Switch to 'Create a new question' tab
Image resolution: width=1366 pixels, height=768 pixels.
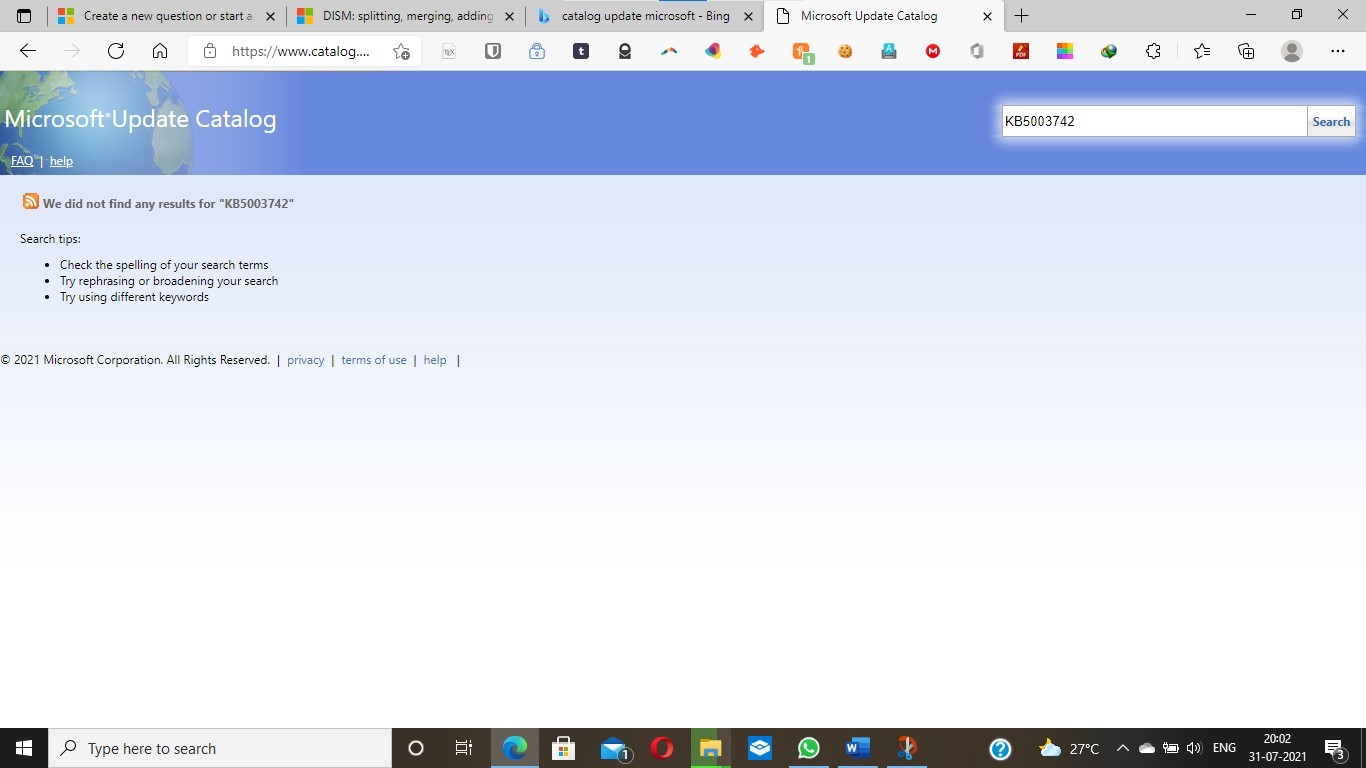click(167, 16)
